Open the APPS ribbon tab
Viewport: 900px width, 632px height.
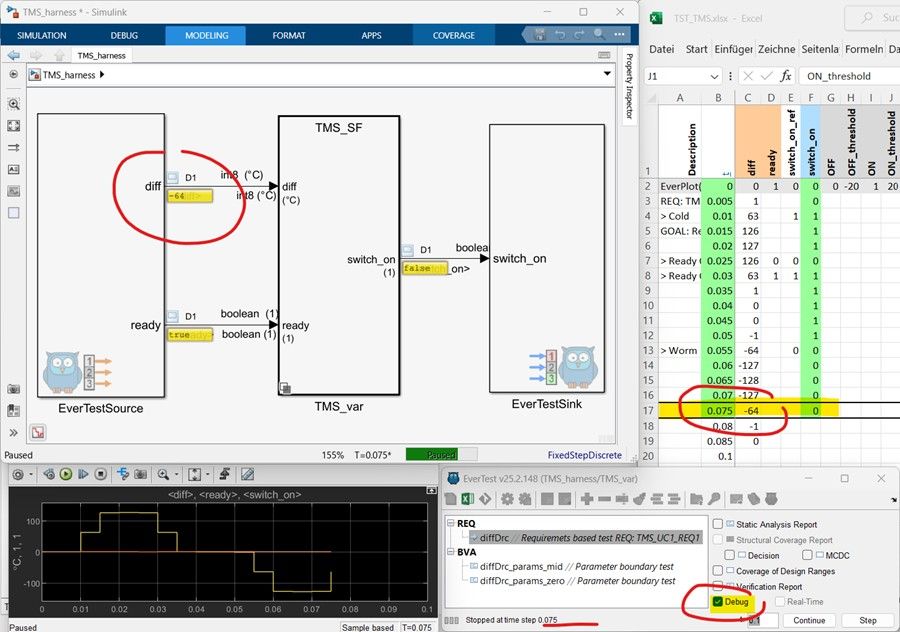(371, 35)
